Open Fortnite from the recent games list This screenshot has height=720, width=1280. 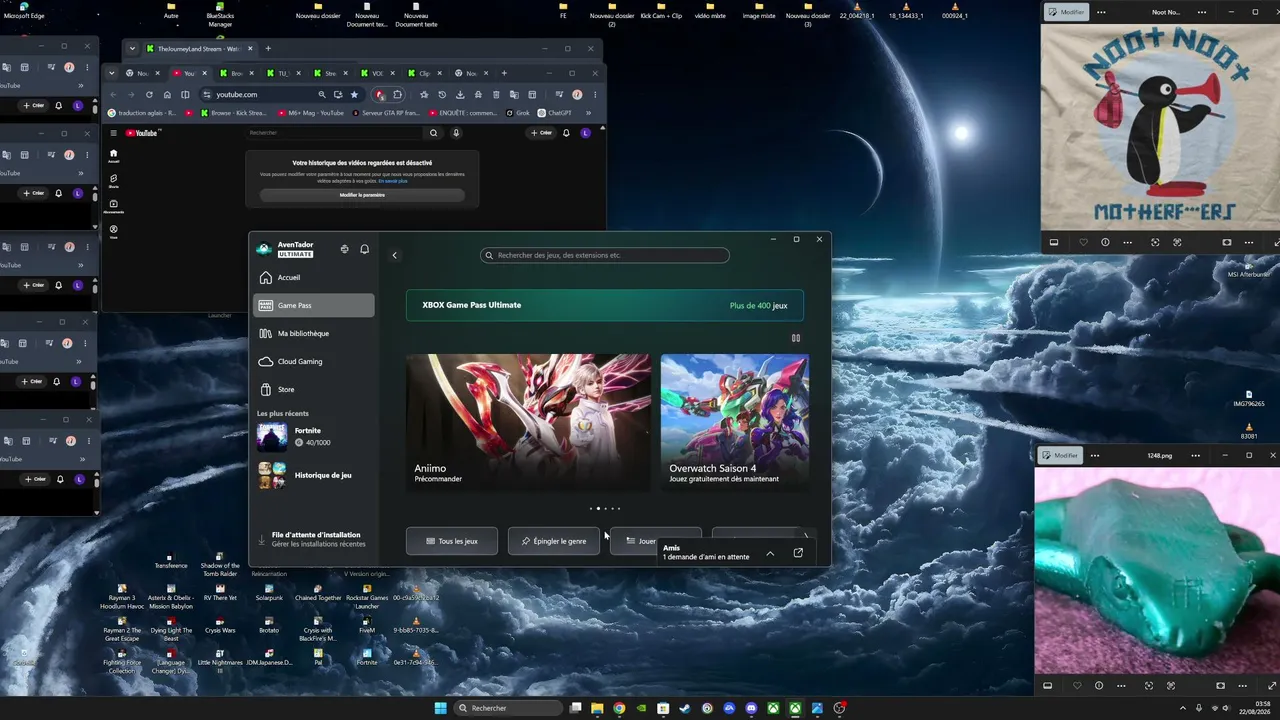pos(315,436)
